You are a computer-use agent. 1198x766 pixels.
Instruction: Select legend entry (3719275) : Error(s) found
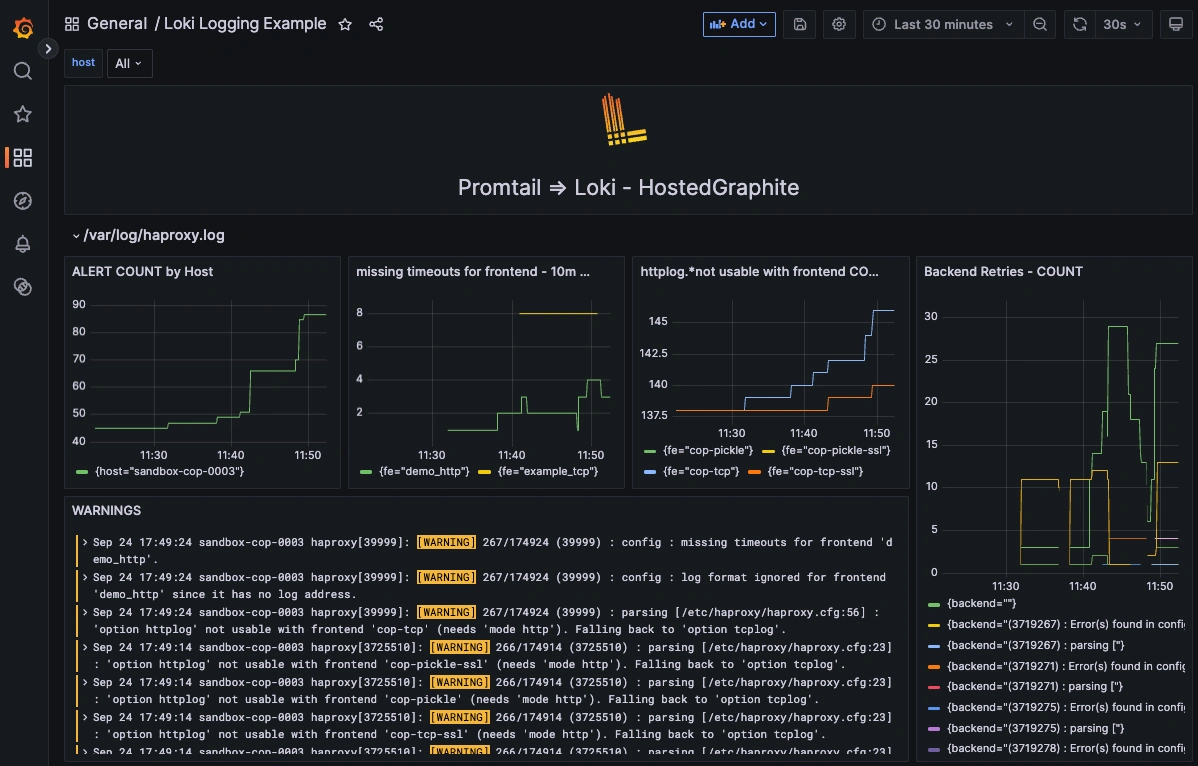click(x=1066, y=707)
